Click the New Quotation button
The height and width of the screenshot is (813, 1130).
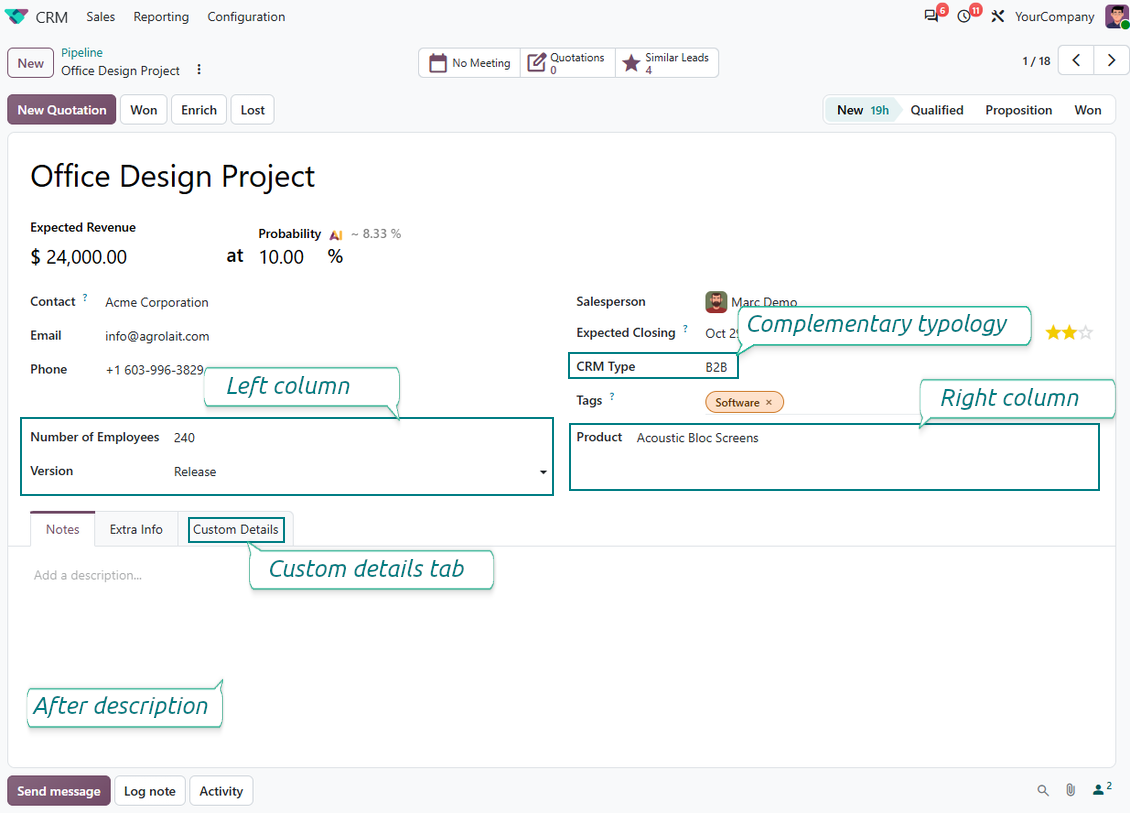click(62, 110)
